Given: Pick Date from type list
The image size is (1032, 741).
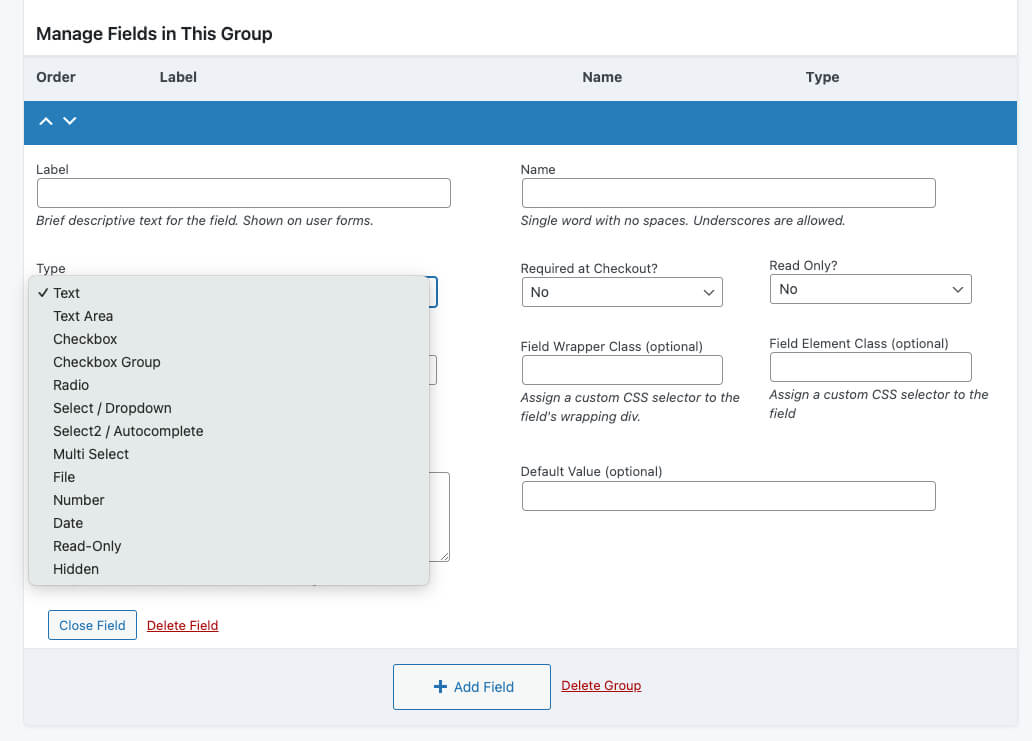Looking at the screenshot, I should click(229, 523).
